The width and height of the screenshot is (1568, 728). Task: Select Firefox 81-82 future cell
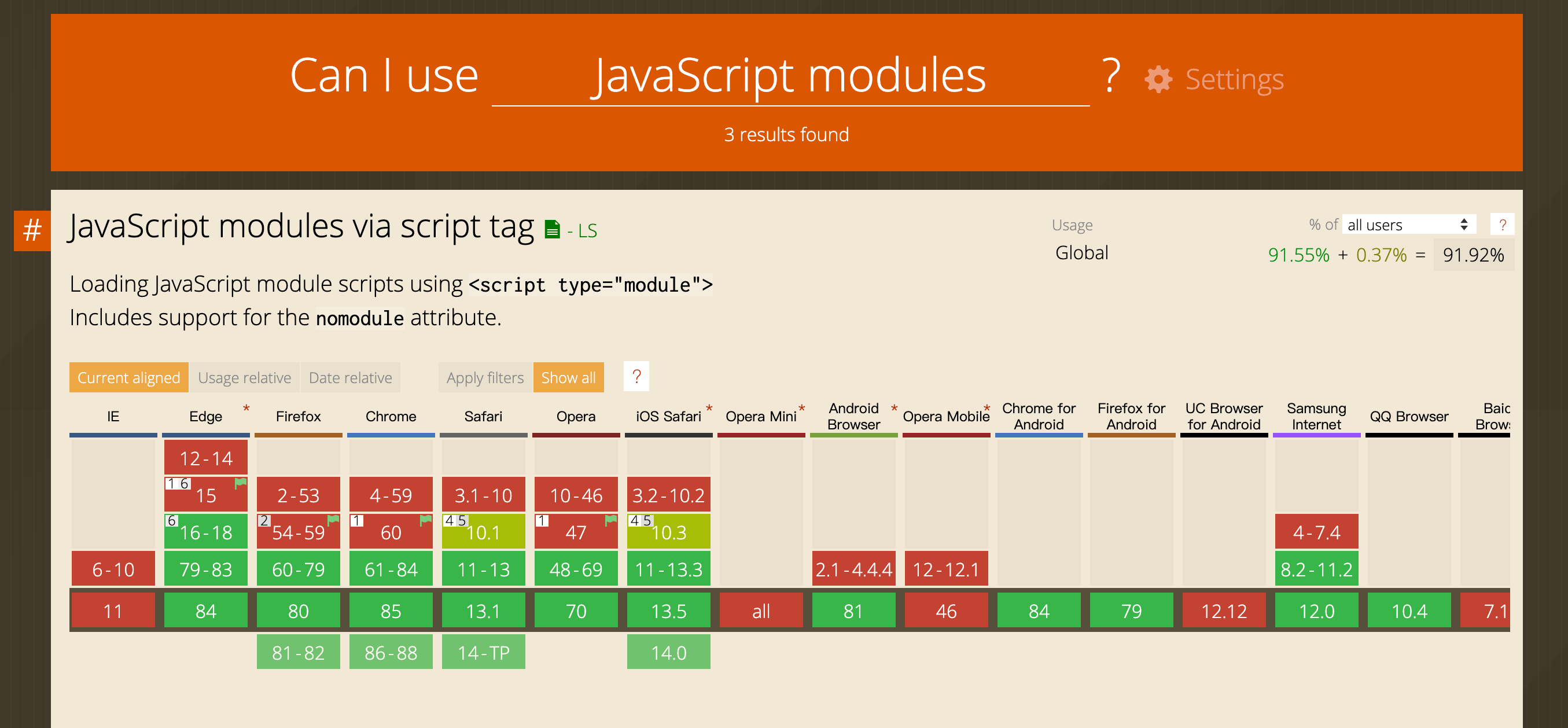(x=298, y=652)
